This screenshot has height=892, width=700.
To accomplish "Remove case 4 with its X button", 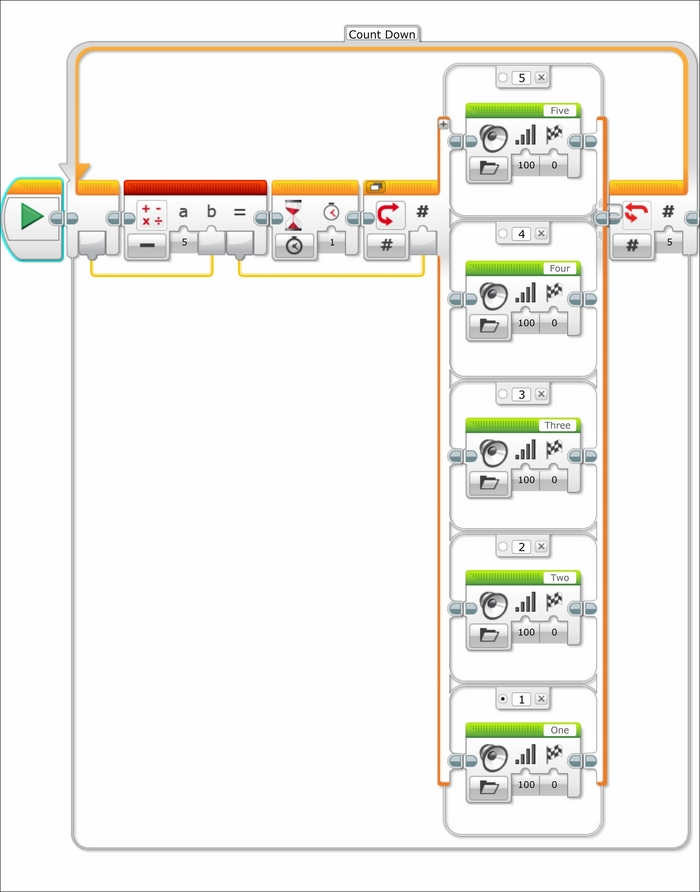I will click(541, 233).
